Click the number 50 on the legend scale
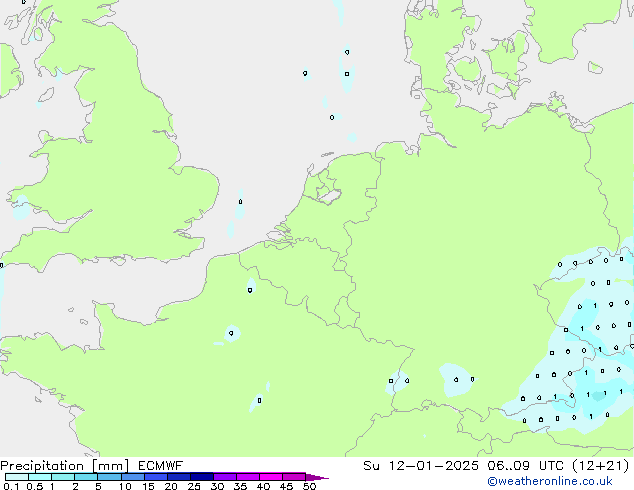Image resolution: width=634 pixels, height=490 pixels. 310,487
